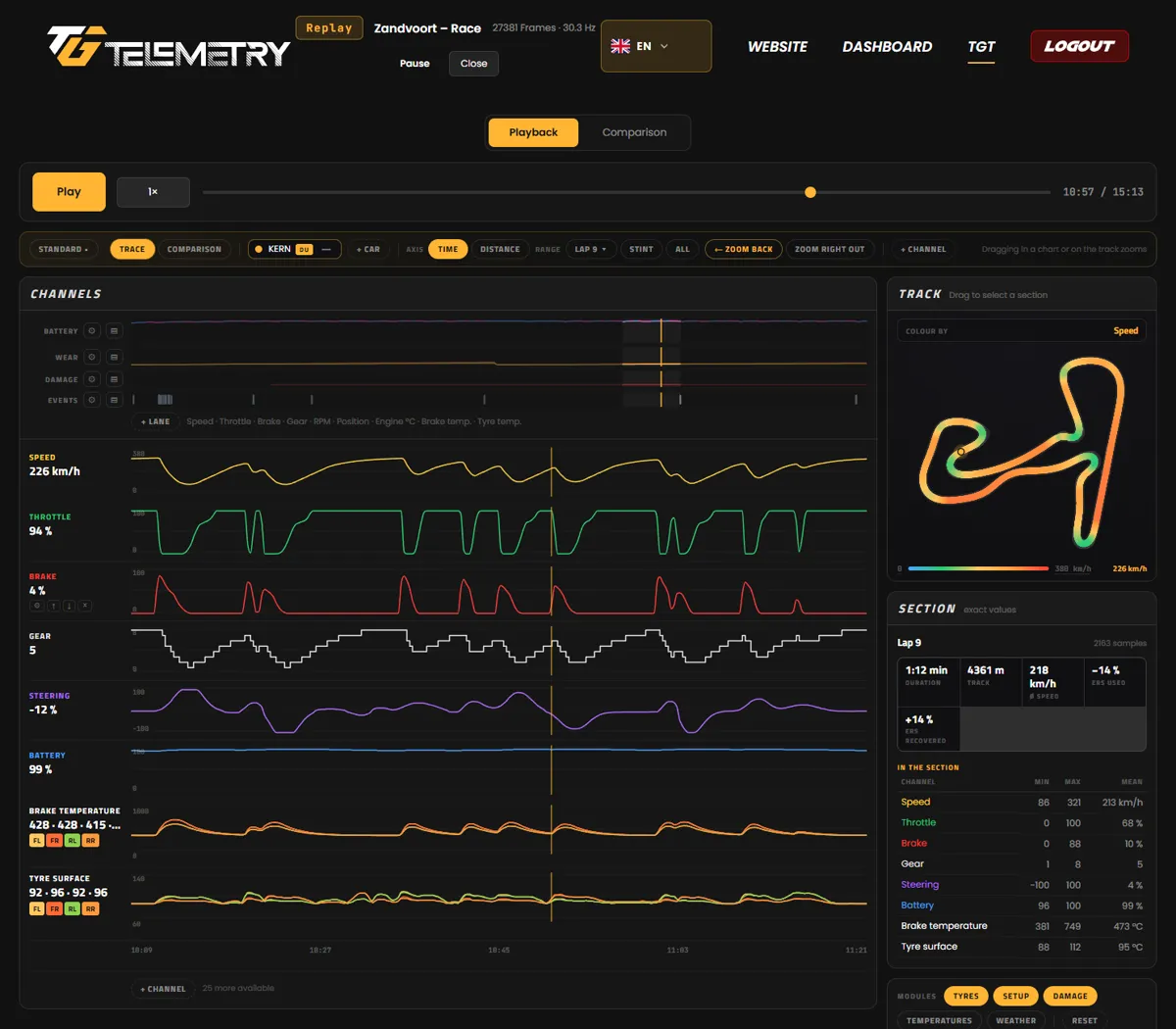Click the Zoom Back button

[x=744, y=249]
